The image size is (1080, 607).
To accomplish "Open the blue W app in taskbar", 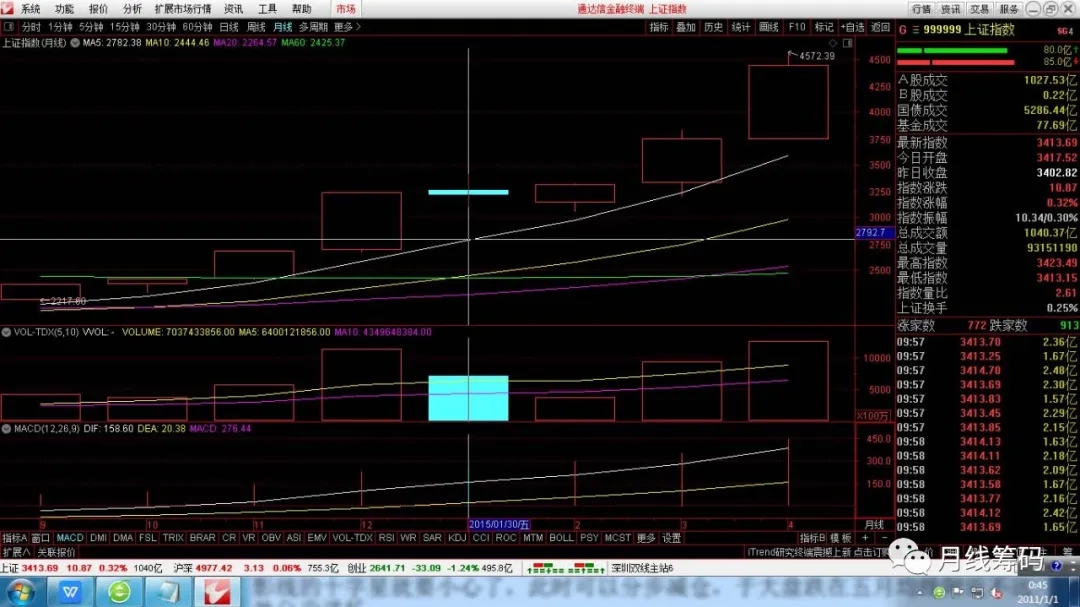I will [71, 592].
